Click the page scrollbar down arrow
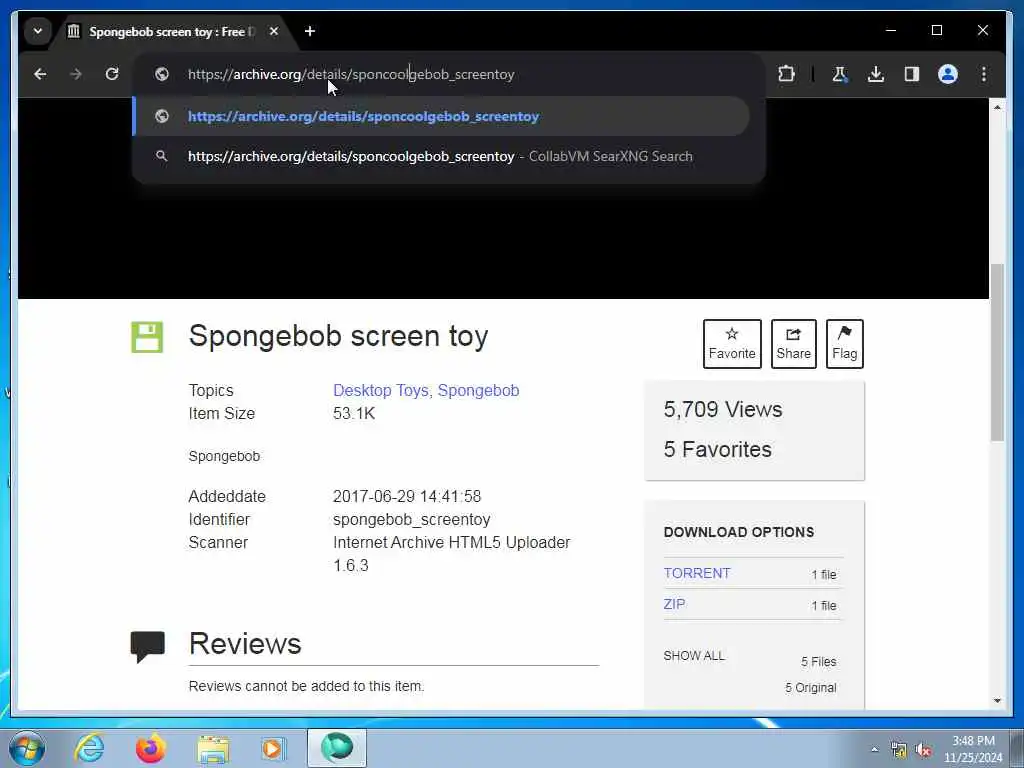1024x768 pixels. (997, 701)
